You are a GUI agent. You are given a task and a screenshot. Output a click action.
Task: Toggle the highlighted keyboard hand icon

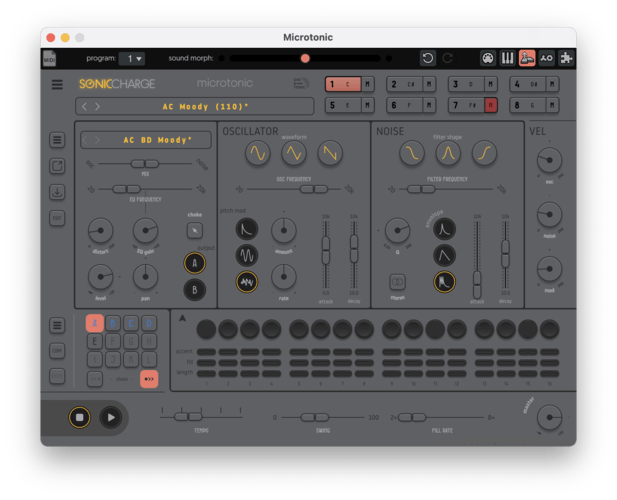pos(527,58)
